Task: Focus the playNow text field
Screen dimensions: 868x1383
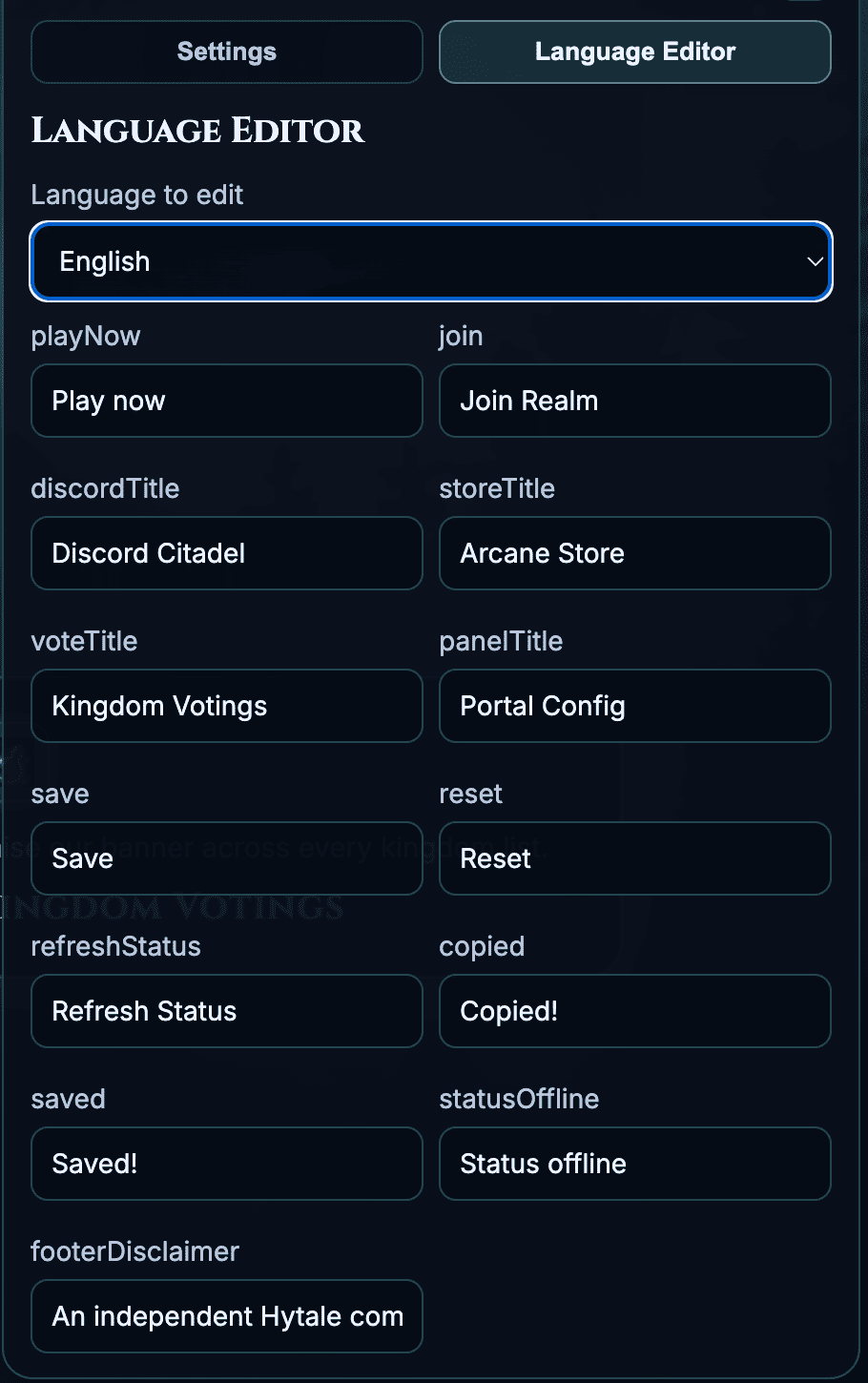Action: click(x=227, y=402)
